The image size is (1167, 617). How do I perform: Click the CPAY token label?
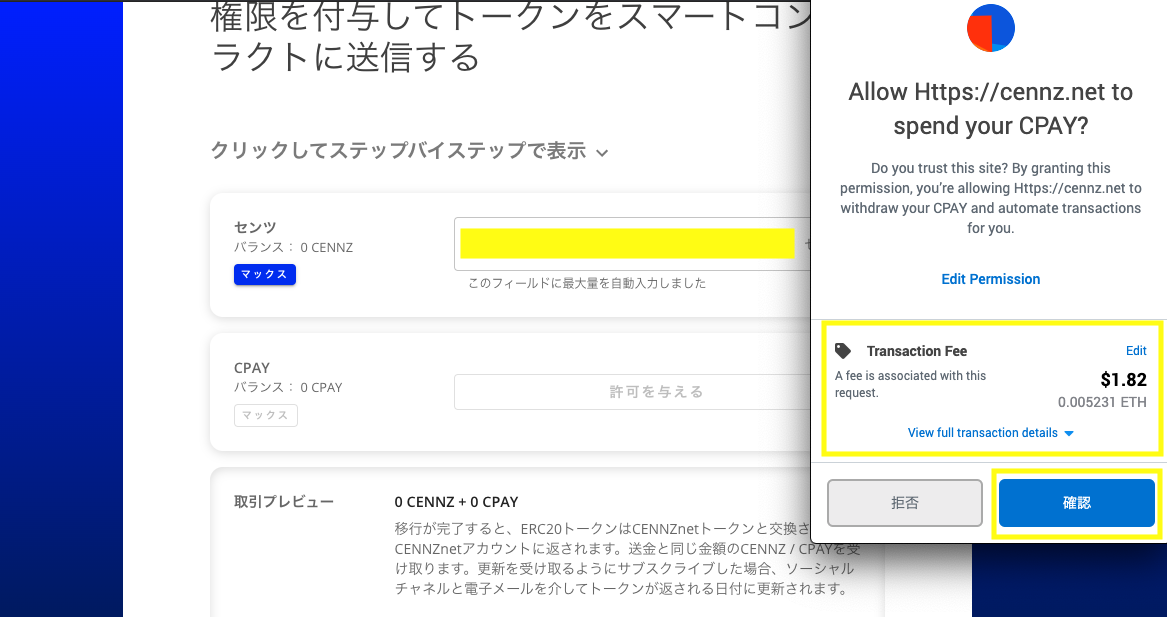252,368
